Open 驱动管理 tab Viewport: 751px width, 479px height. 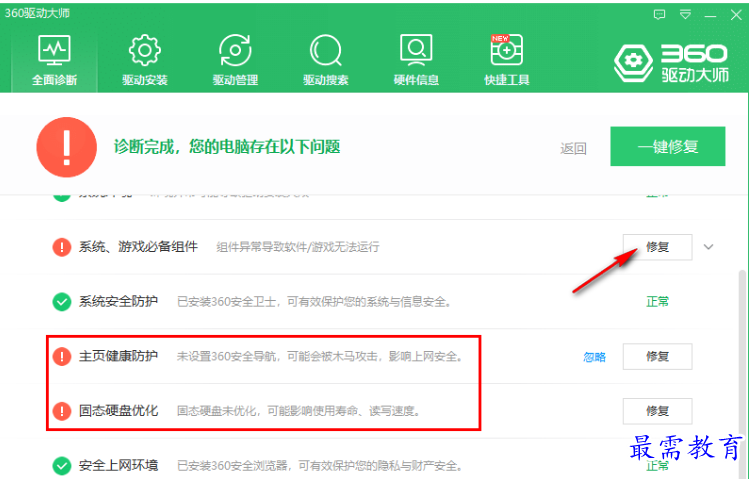pyautogui.click(x=235, y=60)
